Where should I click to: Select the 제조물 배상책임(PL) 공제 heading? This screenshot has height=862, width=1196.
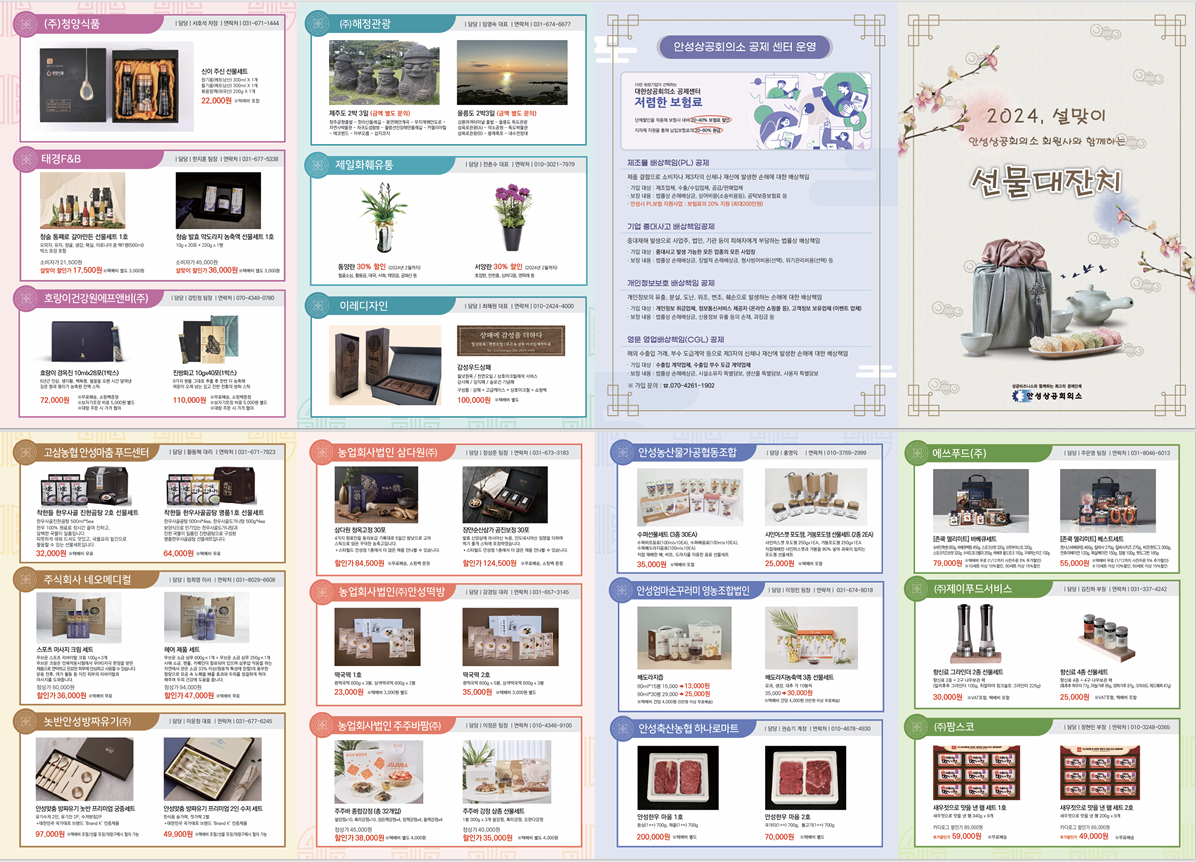pyautogui.click(x=668, y=162)
